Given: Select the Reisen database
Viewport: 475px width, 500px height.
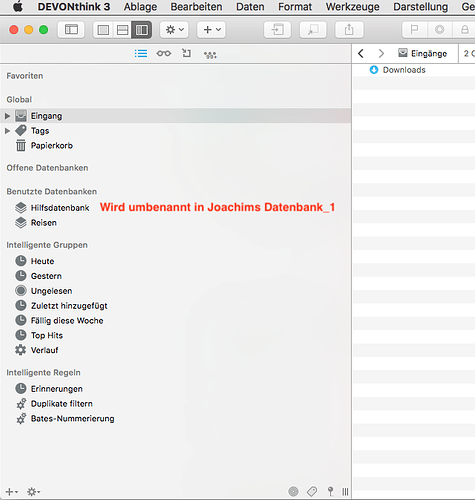Looking at the screenshot, I should [44, 223].
